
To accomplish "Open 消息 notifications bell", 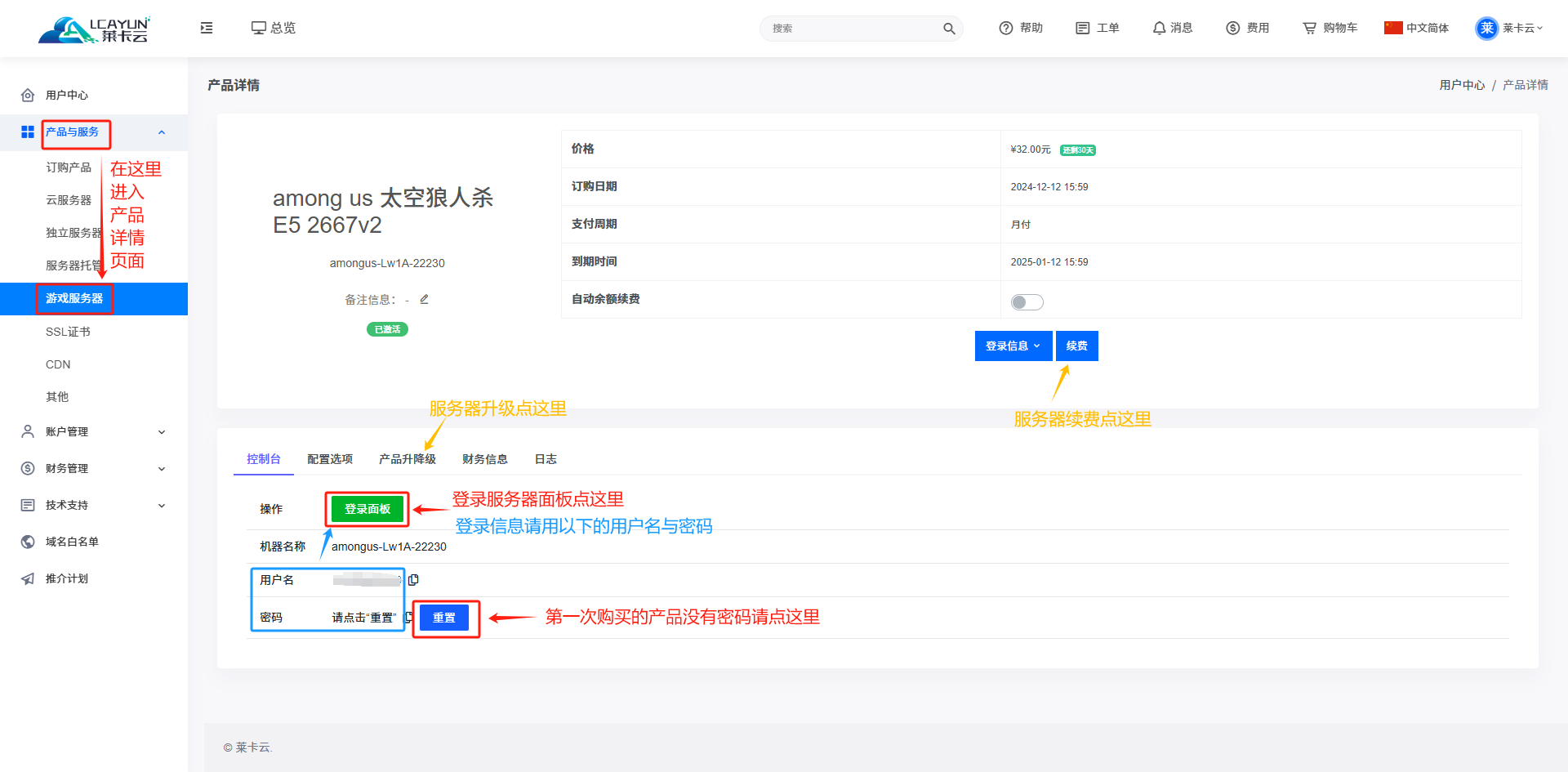I will coord(1173,28).
